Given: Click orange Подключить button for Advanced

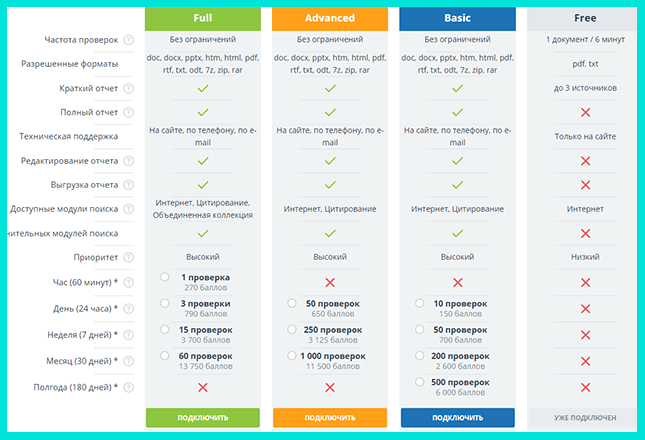Looking at the screenshot, I should click(330, 417).
